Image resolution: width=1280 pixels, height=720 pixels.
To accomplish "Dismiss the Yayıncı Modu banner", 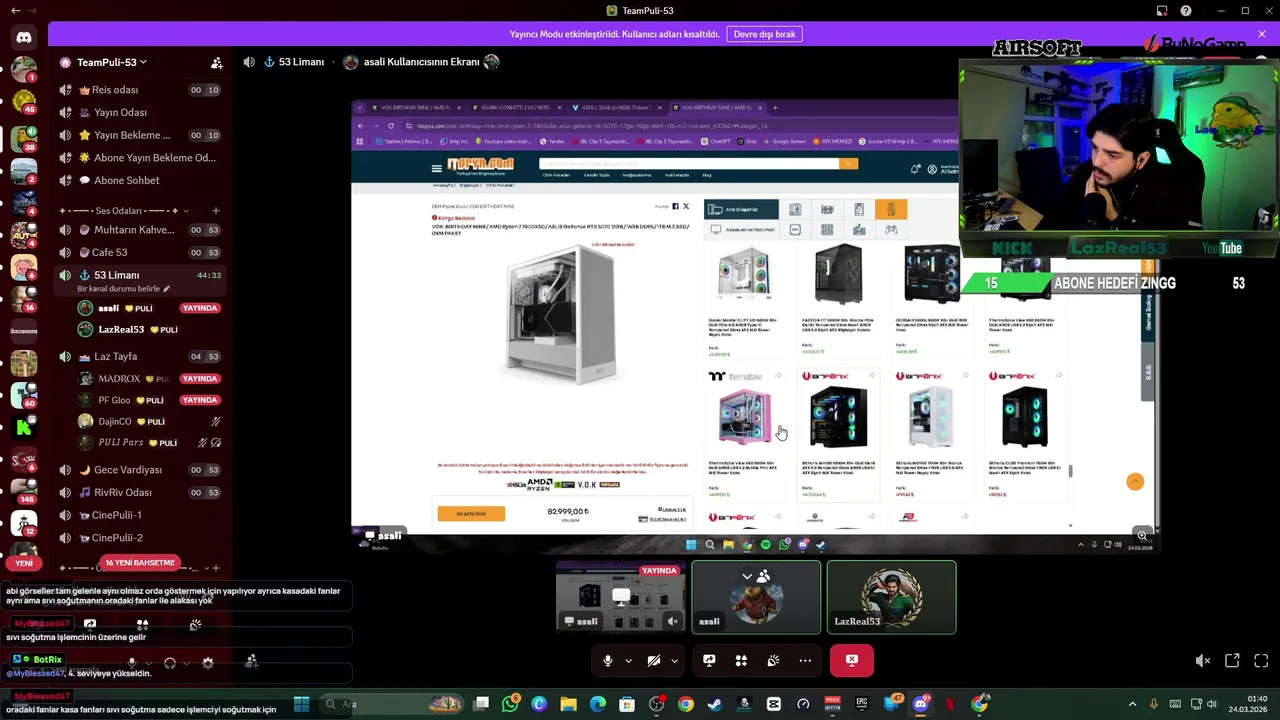I will (1261, 34).
